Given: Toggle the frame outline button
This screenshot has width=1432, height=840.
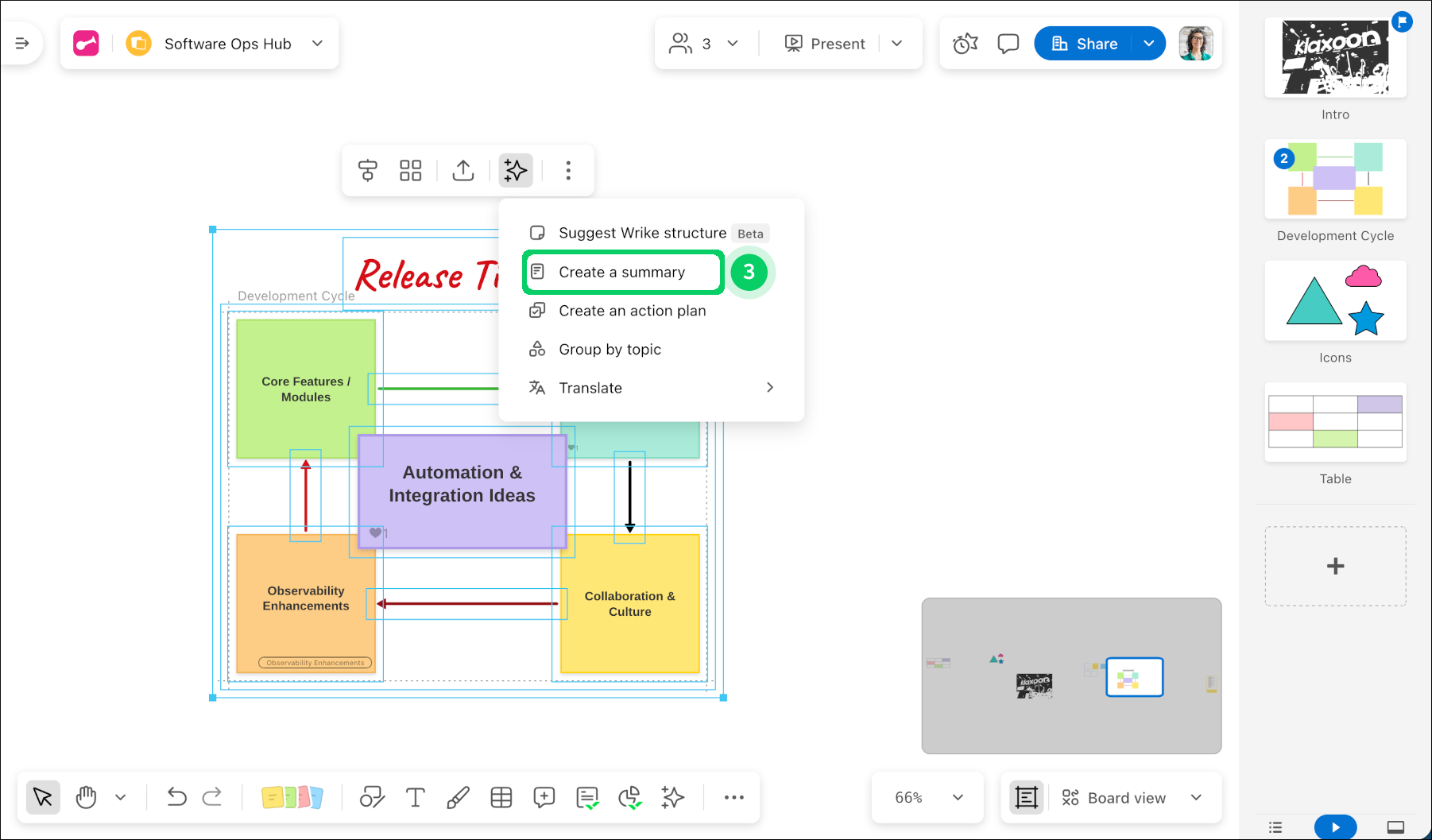Looking at the screenshot, I should pyautogui.click(x=1026, y=797).
